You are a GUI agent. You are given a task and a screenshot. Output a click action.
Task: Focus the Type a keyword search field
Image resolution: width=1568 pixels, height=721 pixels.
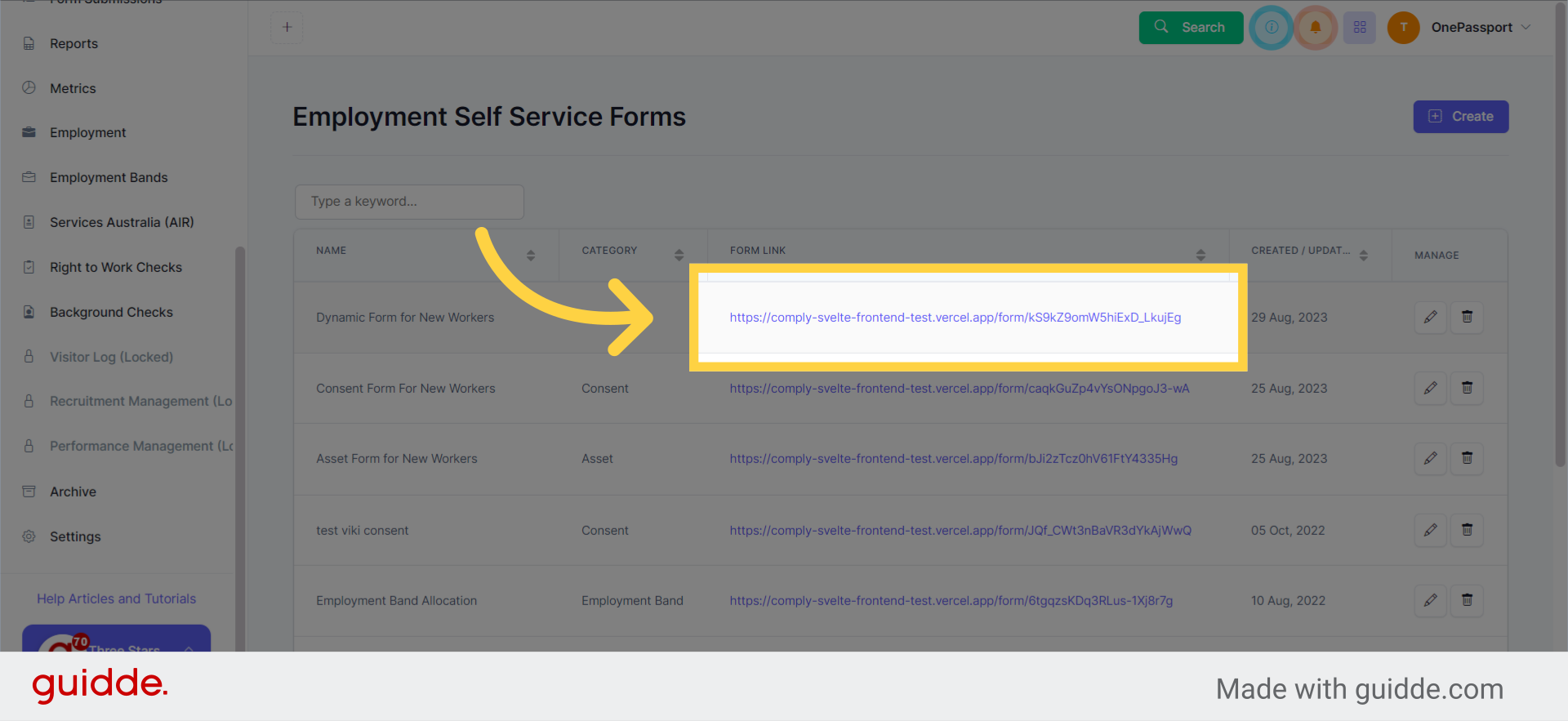(409, 202)
